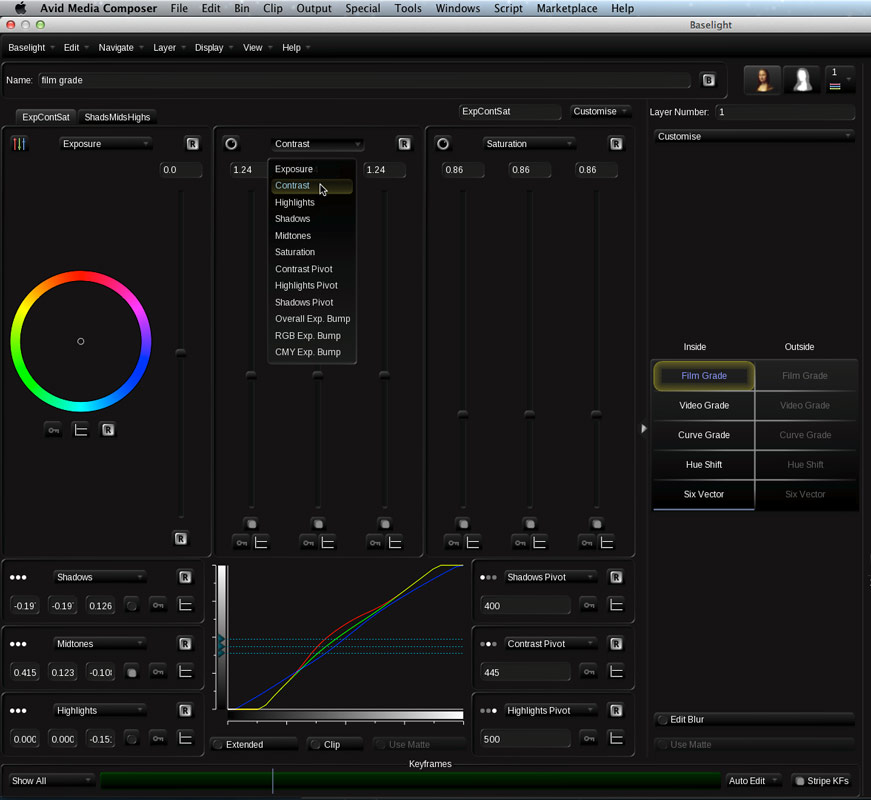Click the curve icon in Contrast Pivot row

(616, 672)
